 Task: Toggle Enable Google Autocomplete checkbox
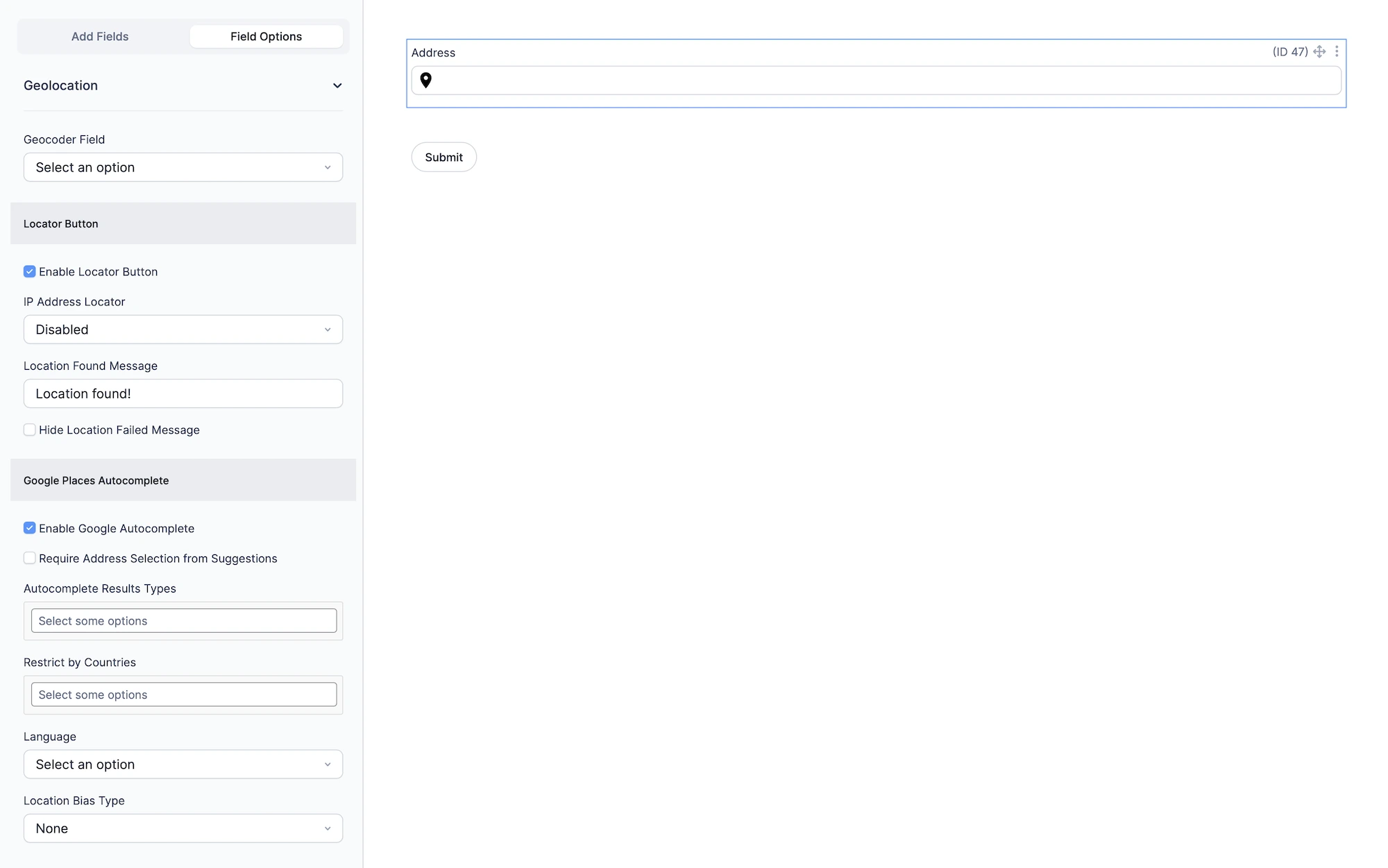coord(30,529)
